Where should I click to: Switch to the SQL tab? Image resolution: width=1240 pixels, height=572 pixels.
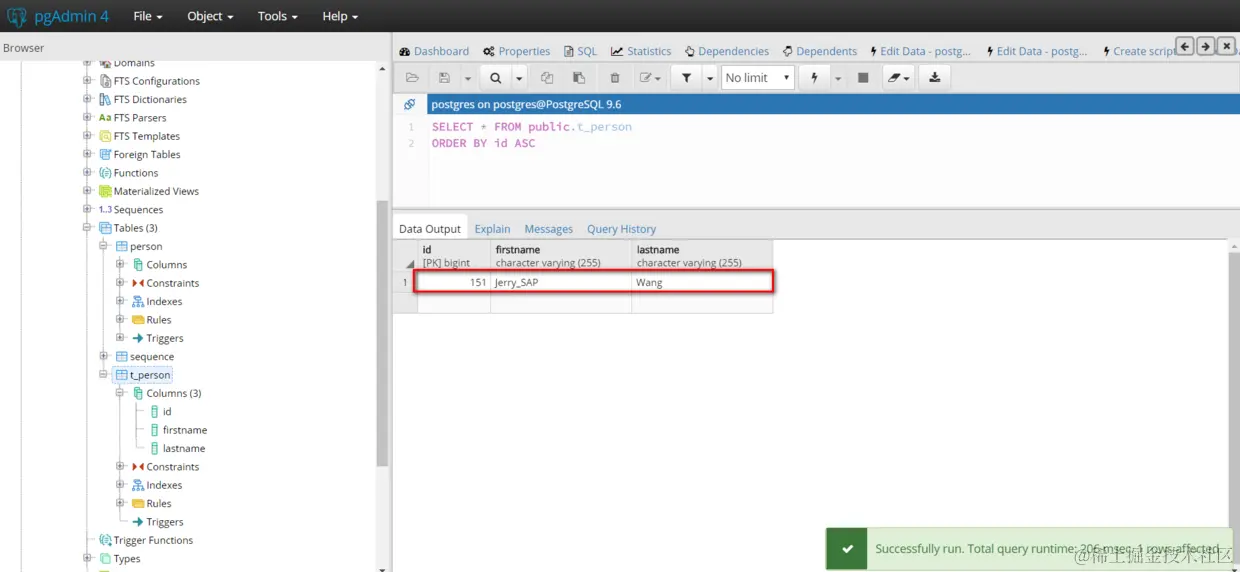(x=580, y=51)
